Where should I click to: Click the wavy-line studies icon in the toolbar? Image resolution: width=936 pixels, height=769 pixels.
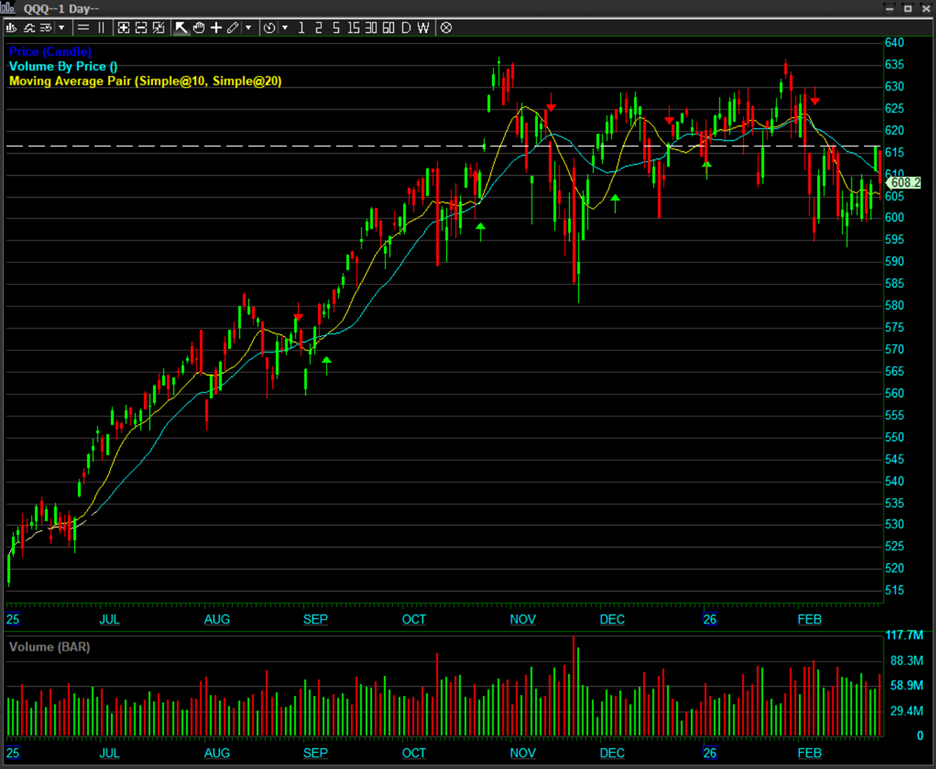pos(30,28)
